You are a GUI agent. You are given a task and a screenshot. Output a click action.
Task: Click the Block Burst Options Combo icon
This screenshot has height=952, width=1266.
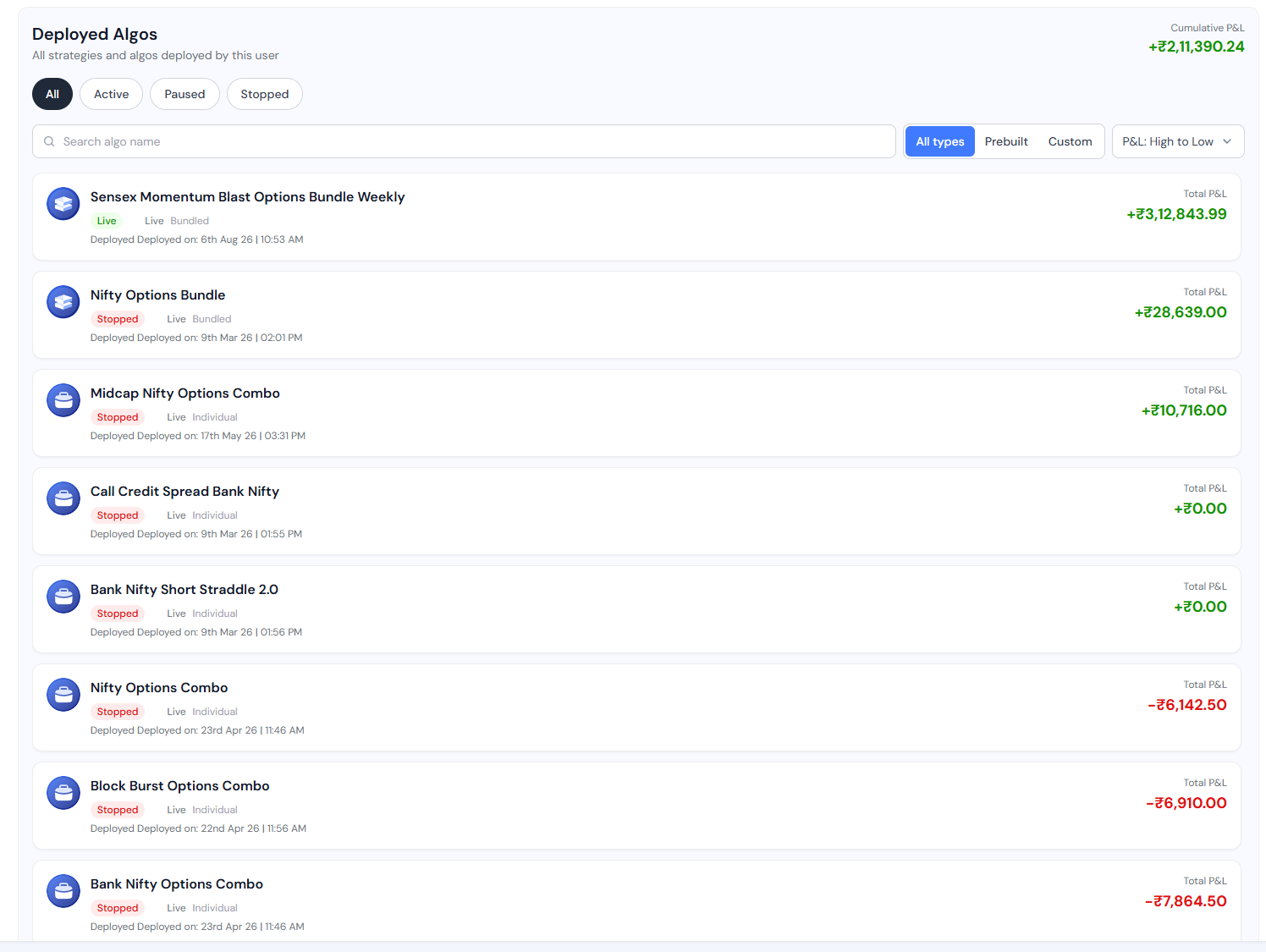(x=63, y=793)
